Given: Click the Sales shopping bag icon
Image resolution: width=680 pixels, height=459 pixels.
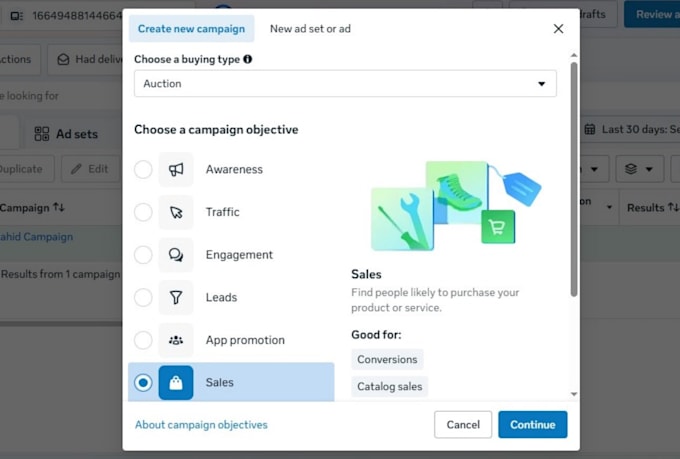Looking at the screenshot, I should (176, 383).
